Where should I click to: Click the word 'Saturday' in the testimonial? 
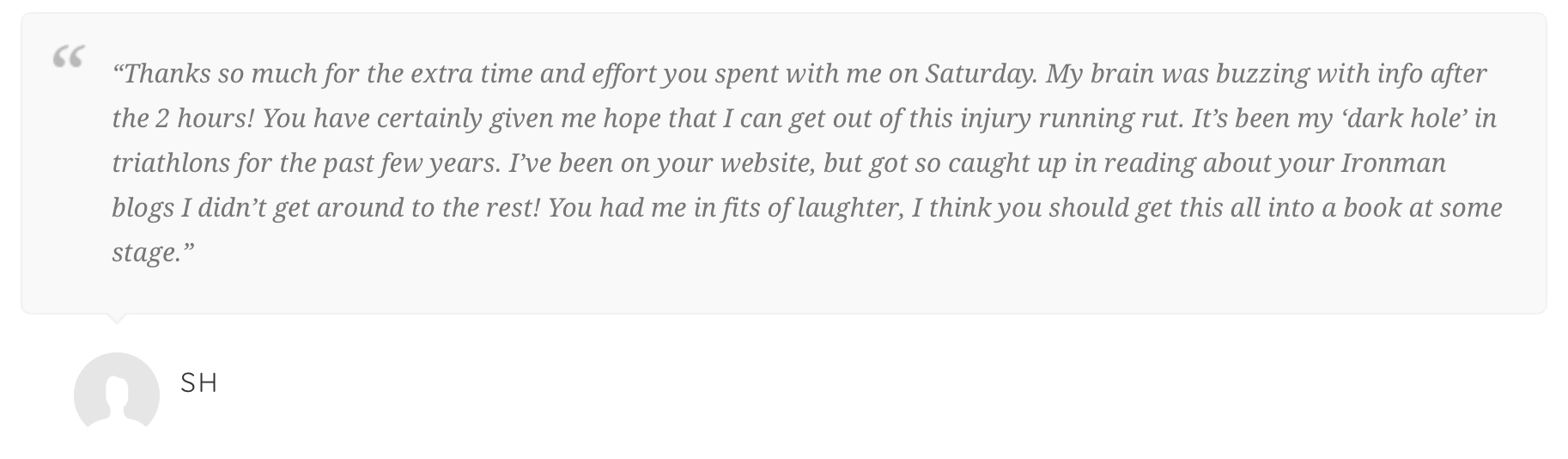(980, 74)
